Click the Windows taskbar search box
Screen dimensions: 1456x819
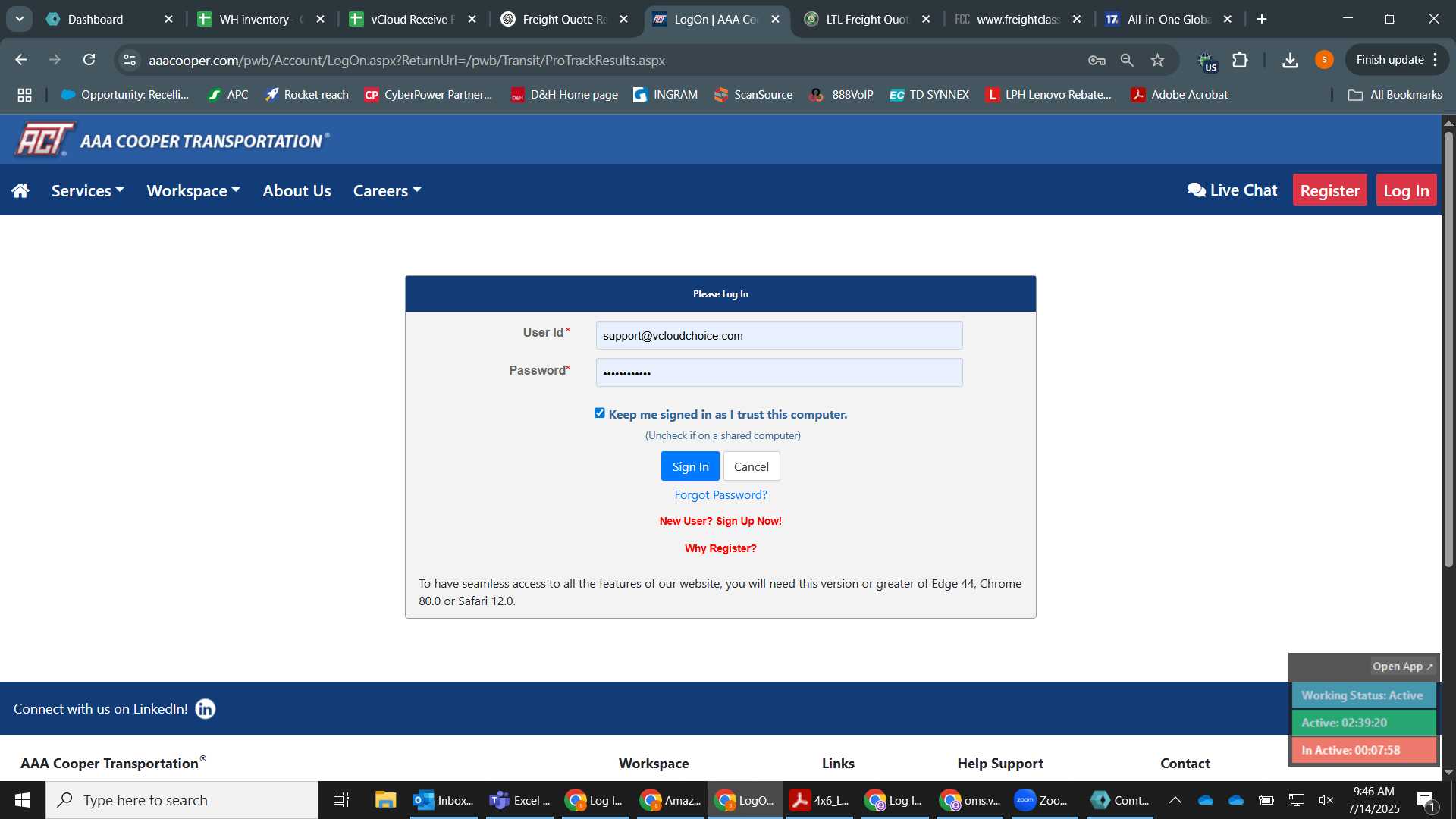(182, 800)
